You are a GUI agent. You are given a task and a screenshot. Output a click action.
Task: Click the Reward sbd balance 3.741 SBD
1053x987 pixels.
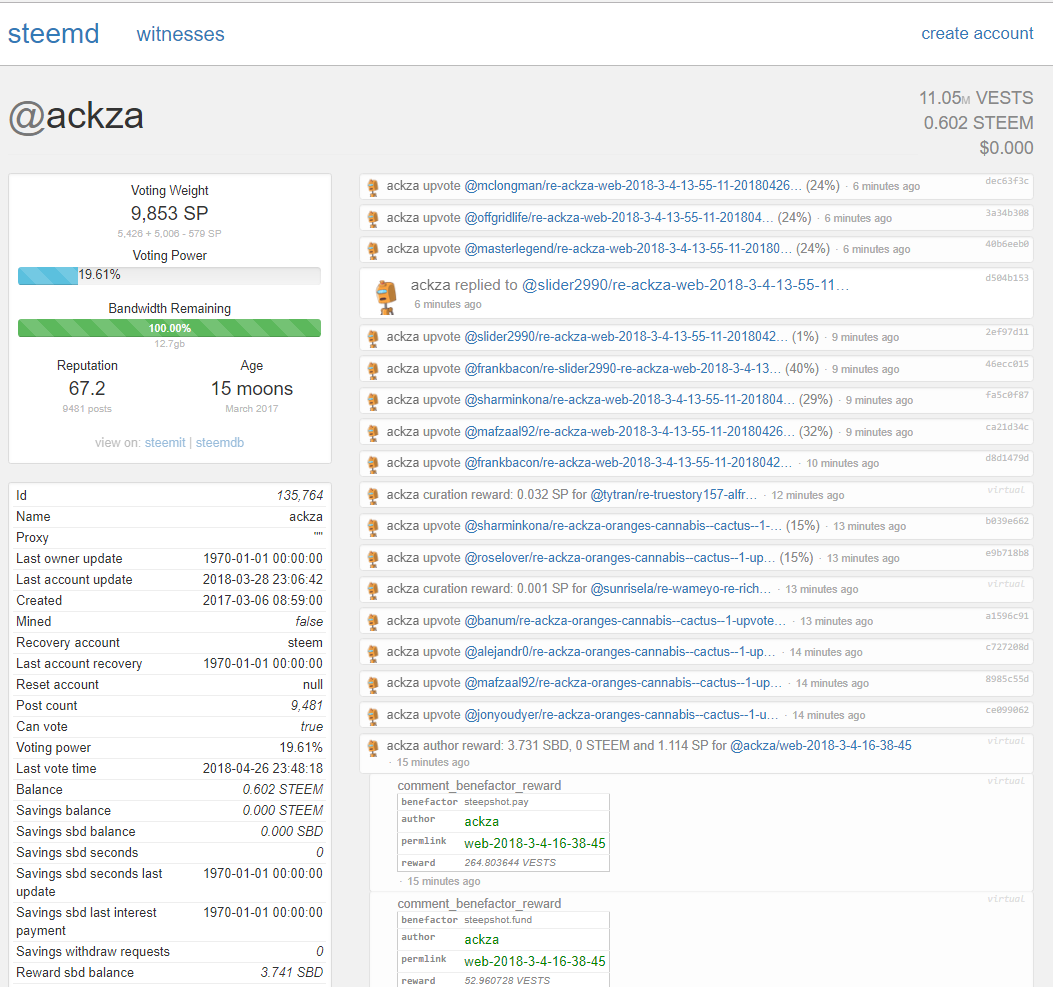pyautogui.click(x=291, y=972)
